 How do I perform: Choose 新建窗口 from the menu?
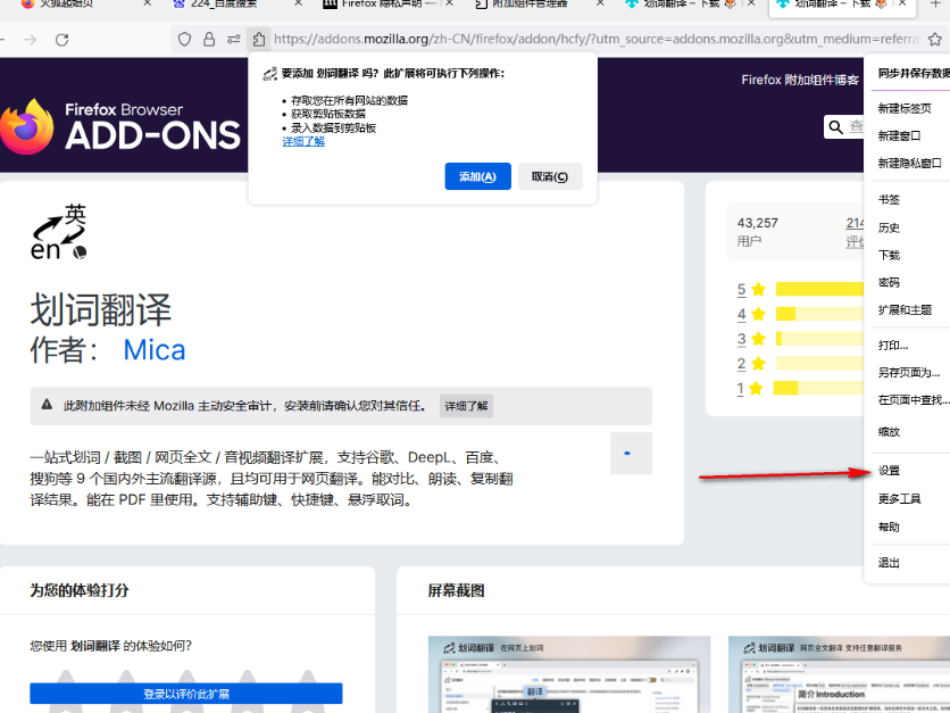pyautogui.click(x=899, y=136)
